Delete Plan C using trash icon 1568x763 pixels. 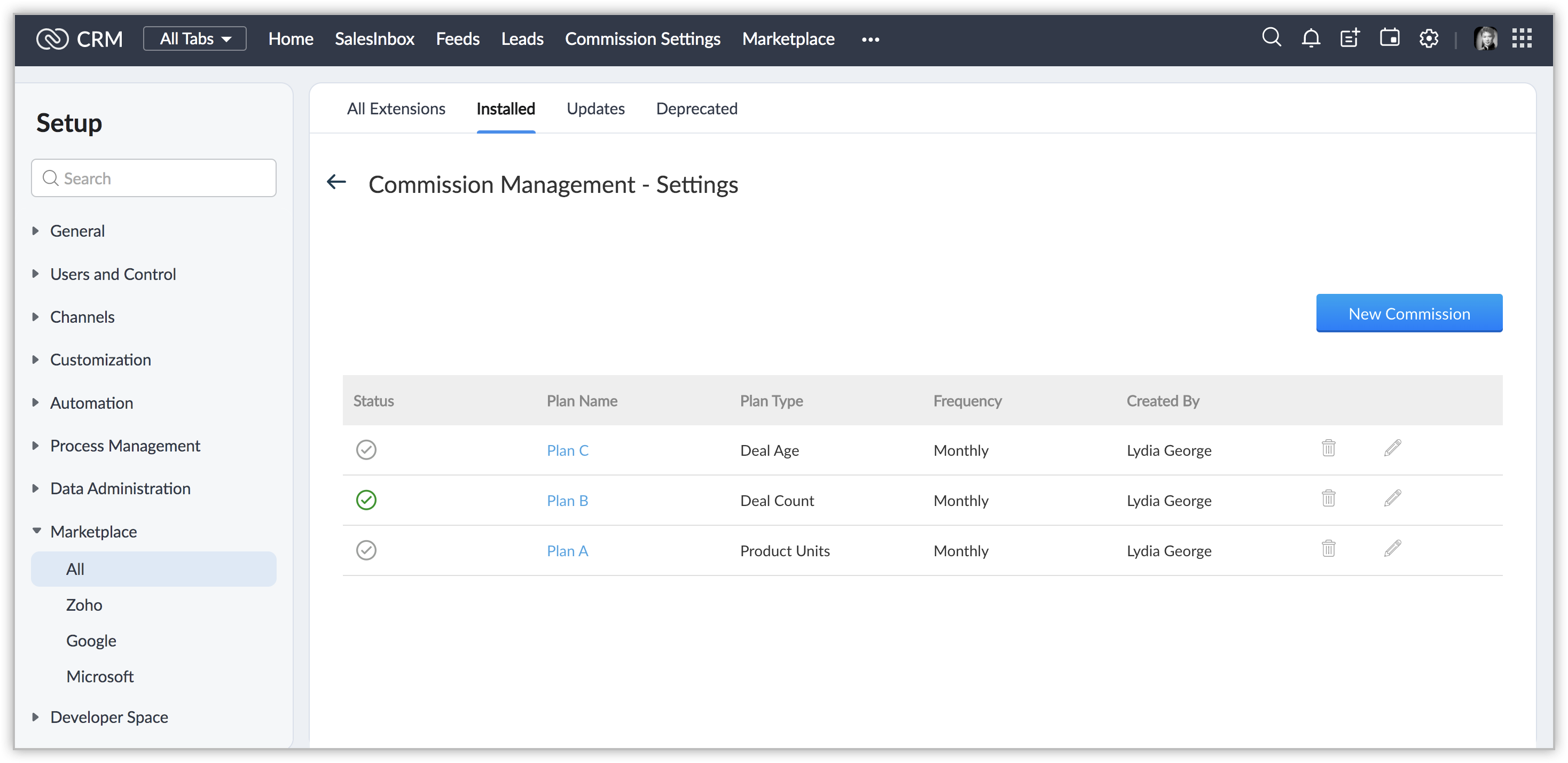point(1328,448)
